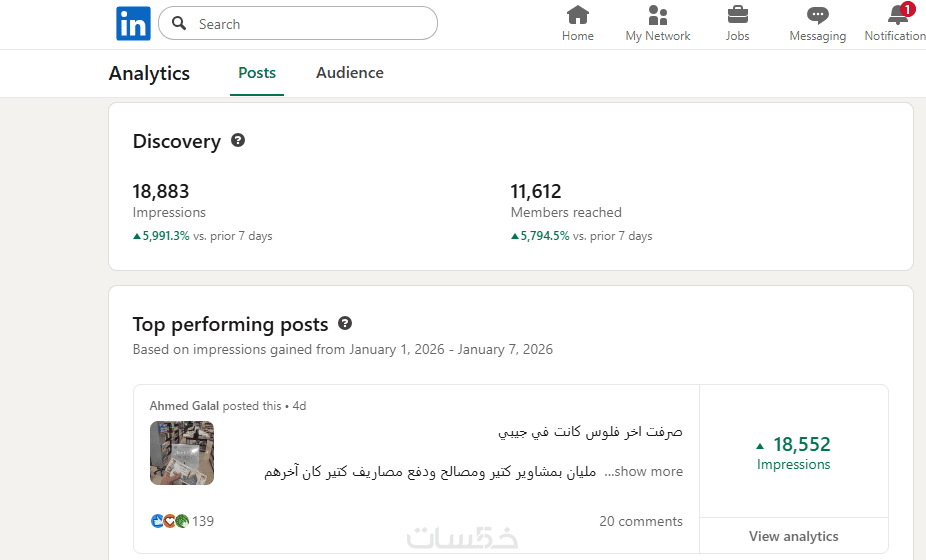Click the Top performing posts help icon
Image resolution: width=926 pixels, height=560 pixels.
coord(345,324)
